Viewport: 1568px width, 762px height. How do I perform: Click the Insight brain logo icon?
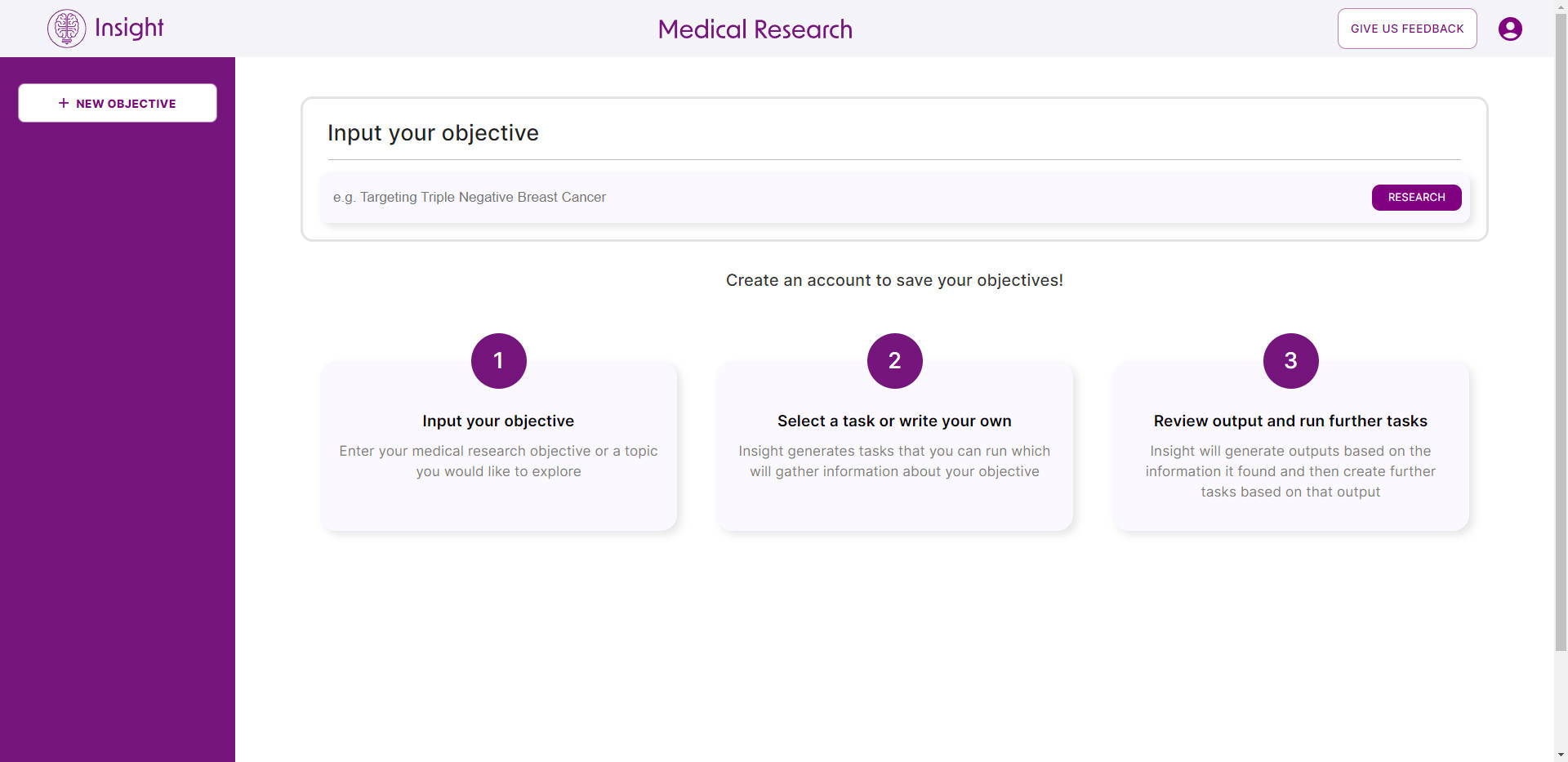tap(66, 29)
